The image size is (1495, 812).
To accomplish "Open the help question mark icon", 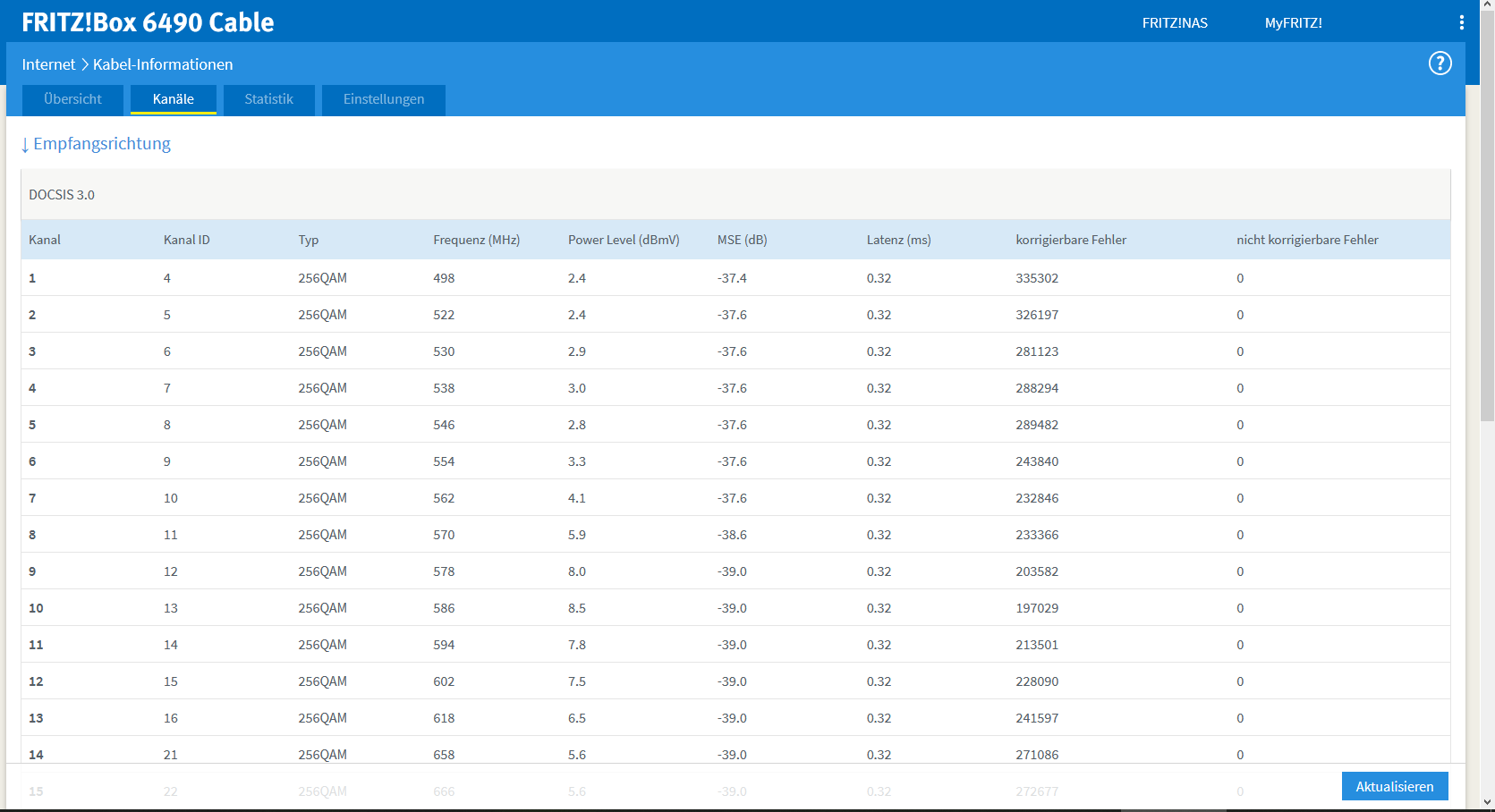I will (1440, 63).
